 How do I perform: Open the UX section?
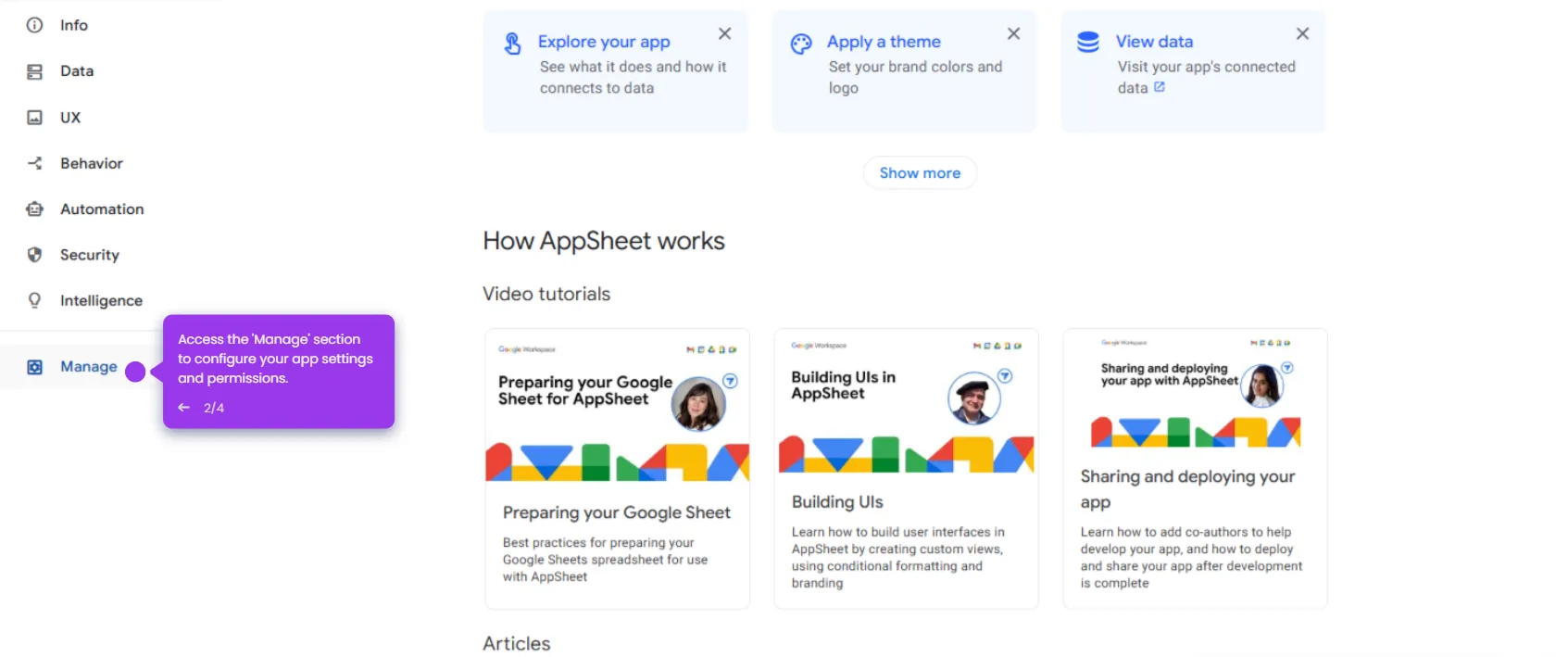click(70, 118)
